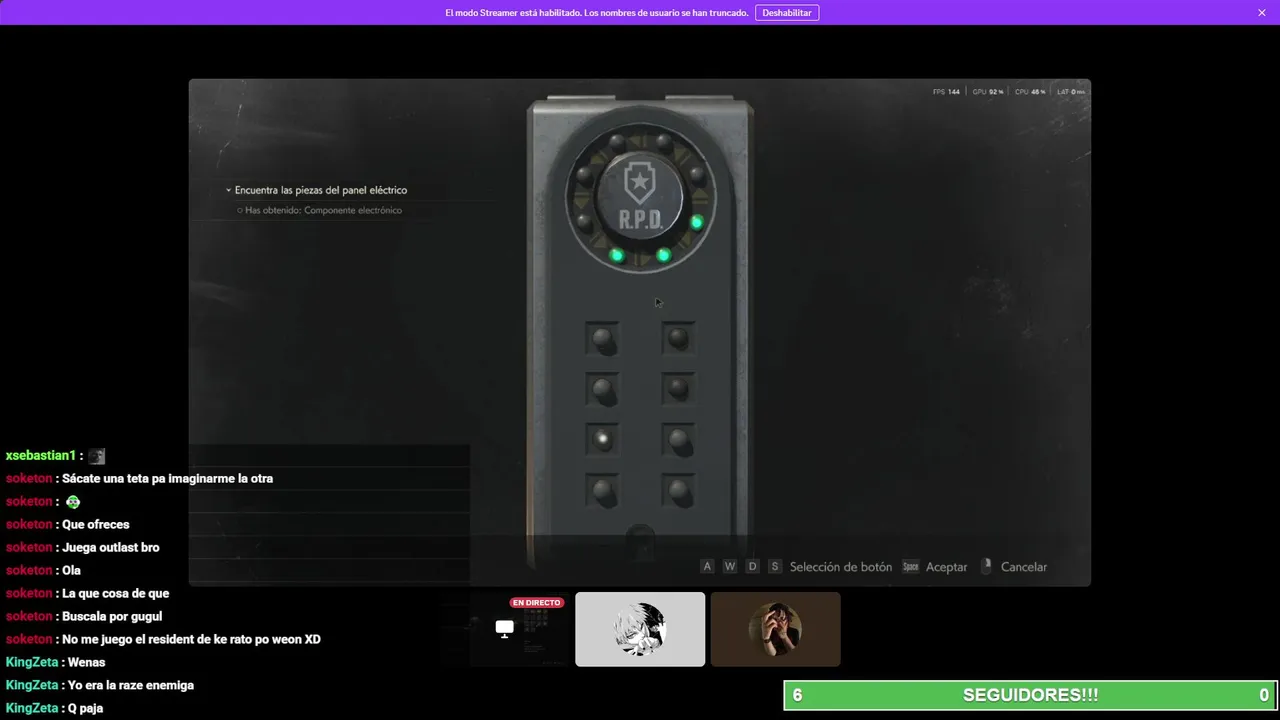
Task: Click the emote in xsebastian1's message
Action: 96,456
